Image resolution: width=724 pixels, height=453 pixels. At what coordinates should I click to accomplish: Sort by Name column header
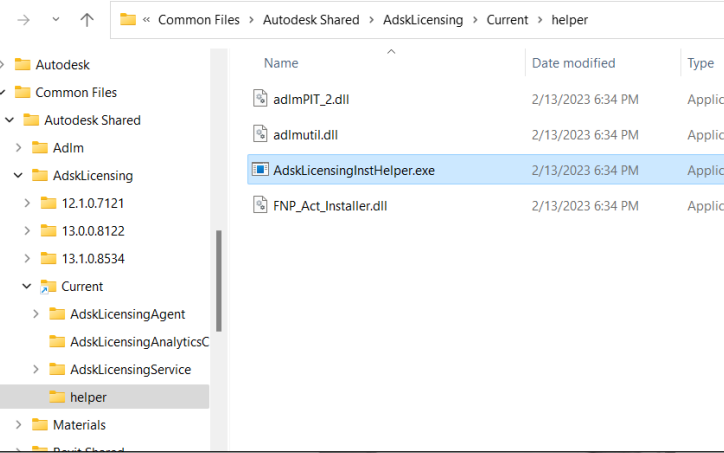(x=281, y=63)
